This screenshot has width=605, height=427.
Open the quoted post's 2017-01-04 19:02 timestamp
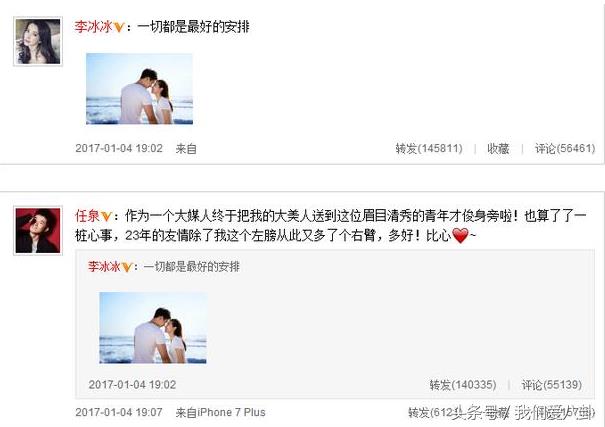point(132,385)
